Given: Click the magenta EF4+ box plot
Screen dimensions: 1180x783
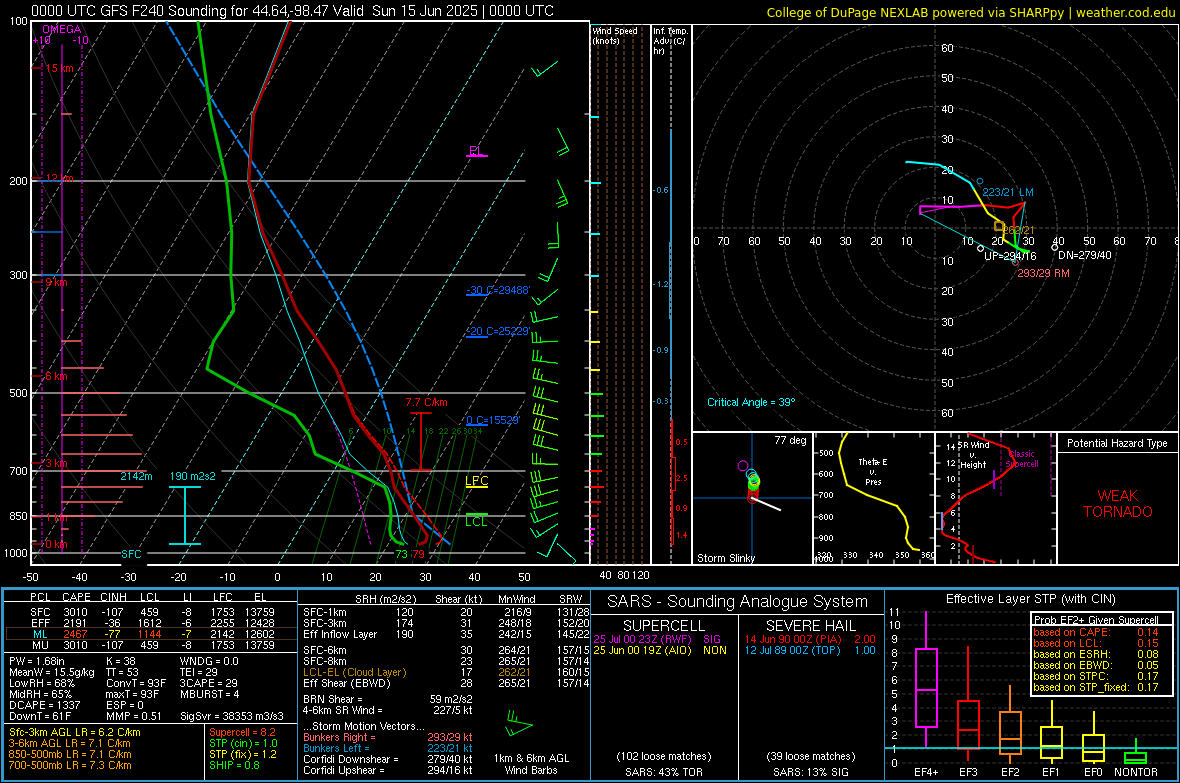Looking at the screenshot, I should pos(926,679).
